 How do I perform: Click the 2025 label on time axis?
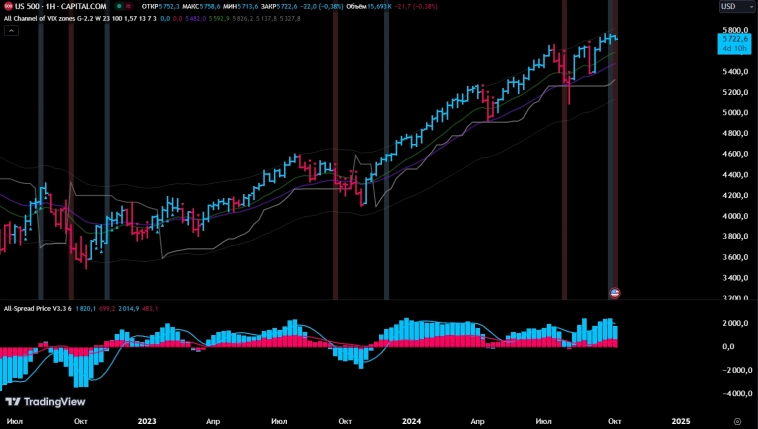point(680,422)
